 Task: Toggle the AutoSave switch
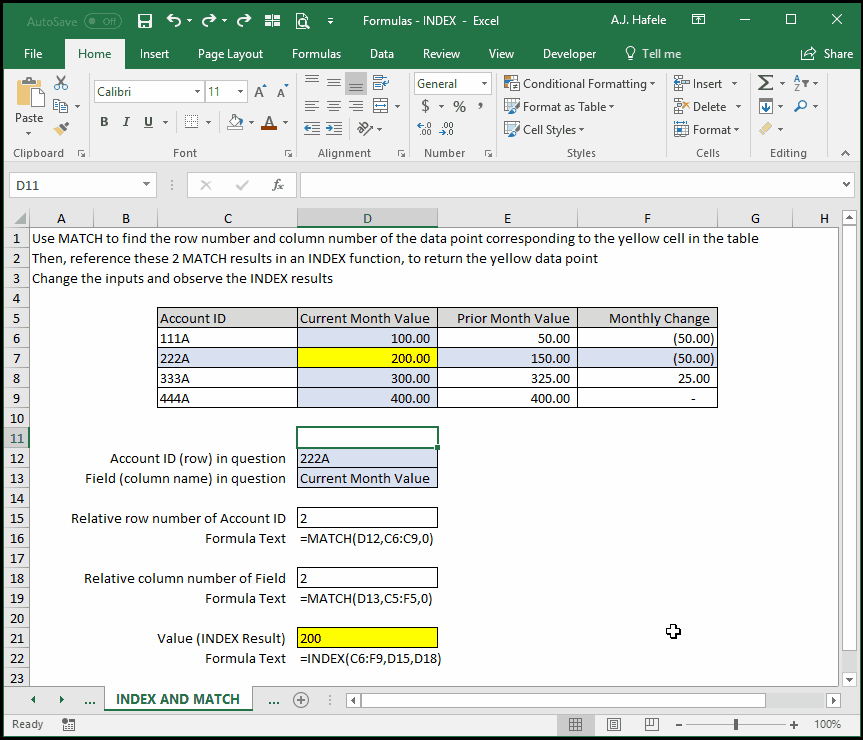[103, 21]
